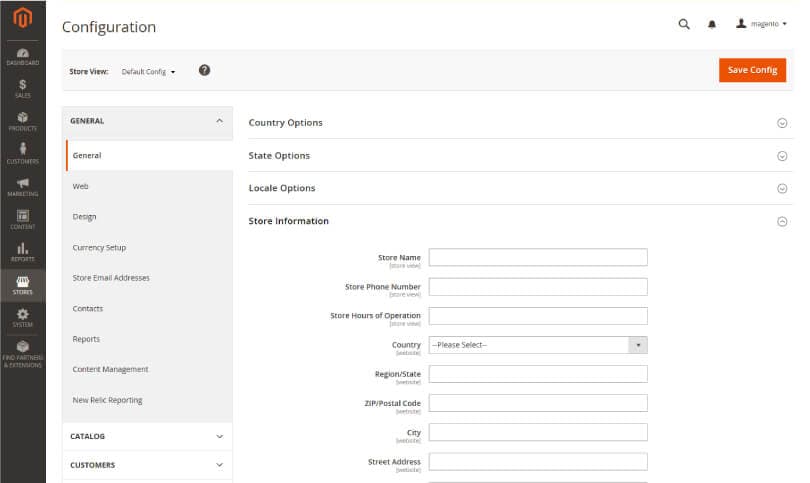
Task: Click the Store Name input field
Action: coord(538,258)
